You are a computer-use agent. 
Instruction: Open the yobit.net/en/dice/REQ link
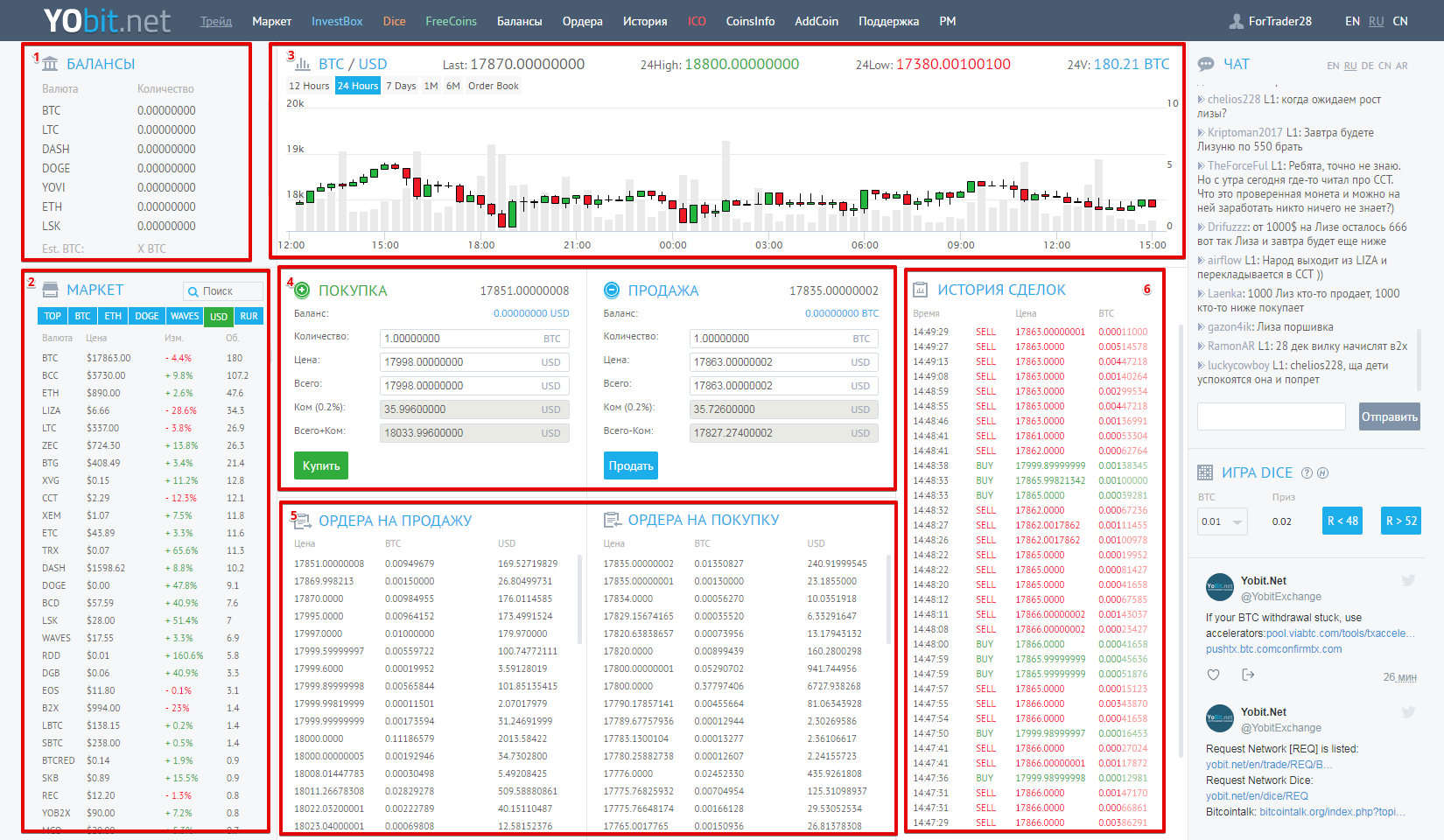click(x=1257, y=795)
